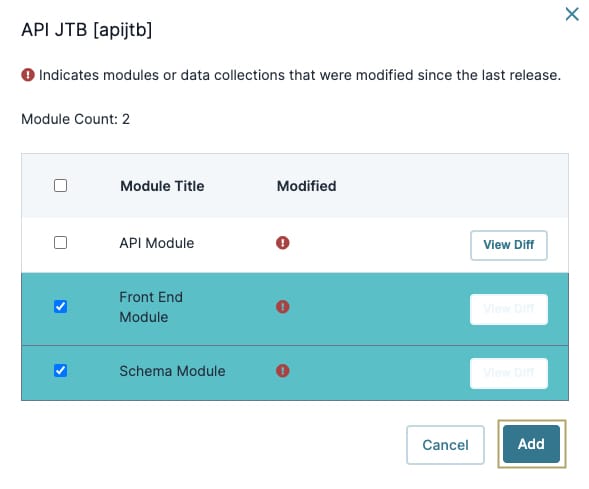
Task: Uncheck the Schema Module checkbox
Action: pyautogui.click(x=60, y=371)
